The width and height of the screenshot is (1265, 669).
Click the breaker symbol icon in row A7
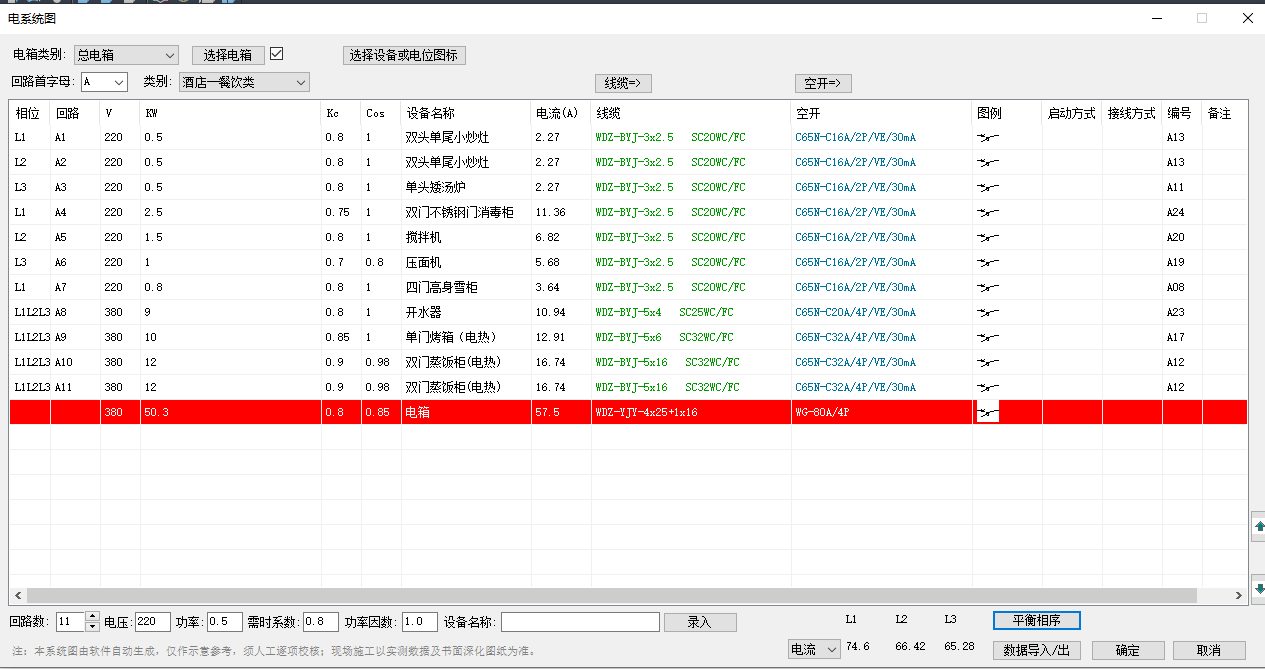point(988,288)
